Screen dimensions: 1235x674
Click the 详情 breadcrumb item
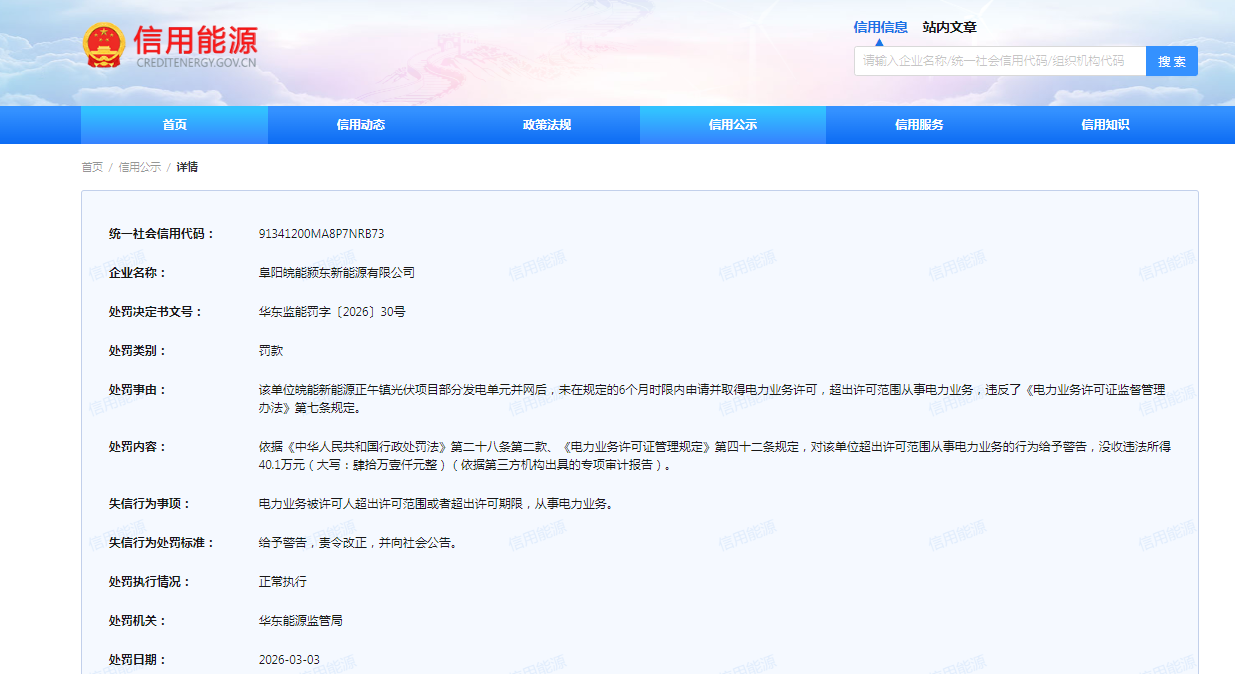pyautogui.click(x=187, y=167)
